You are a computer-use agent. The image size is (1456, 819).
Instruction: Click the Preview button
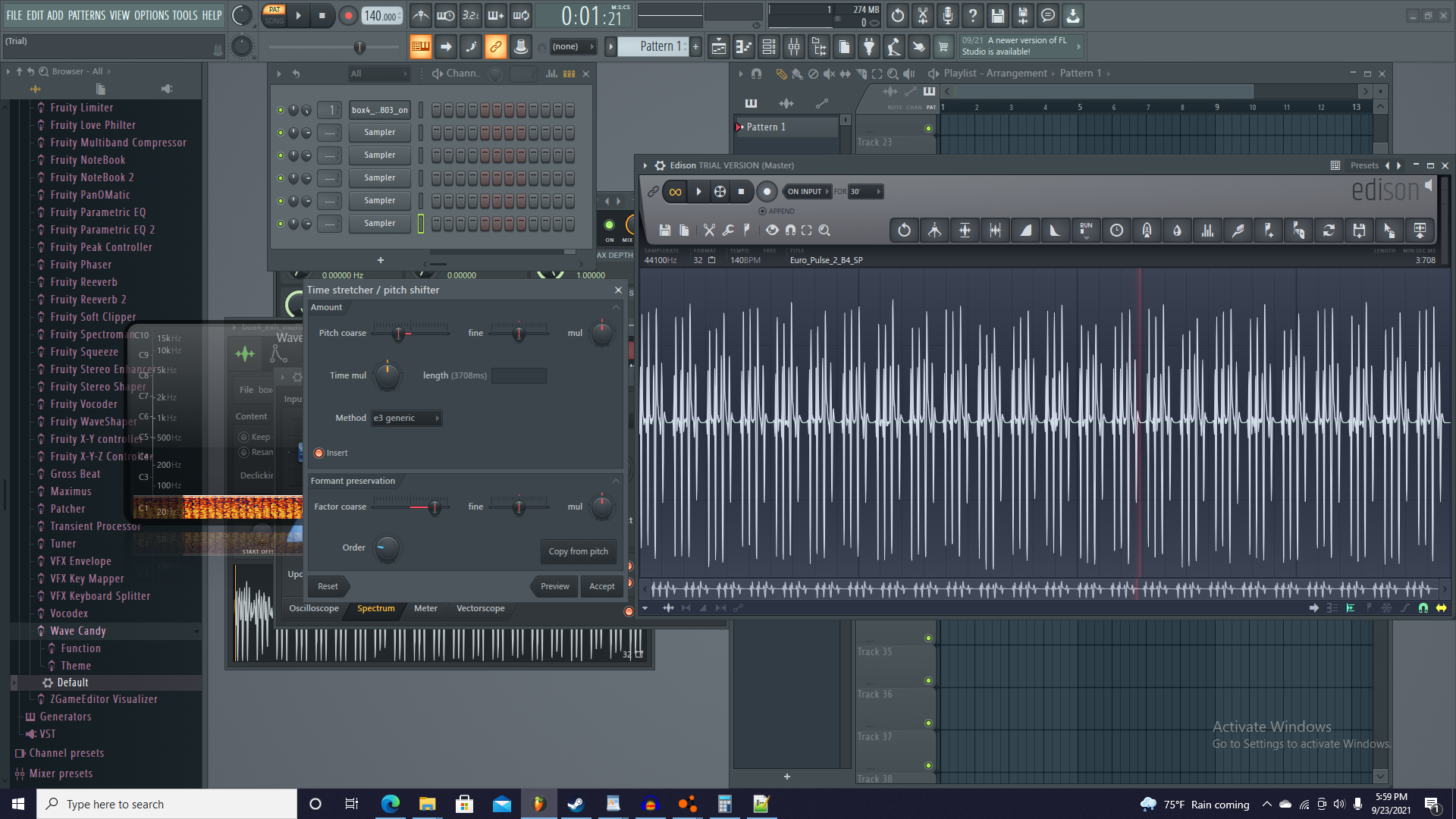[554, 587]
